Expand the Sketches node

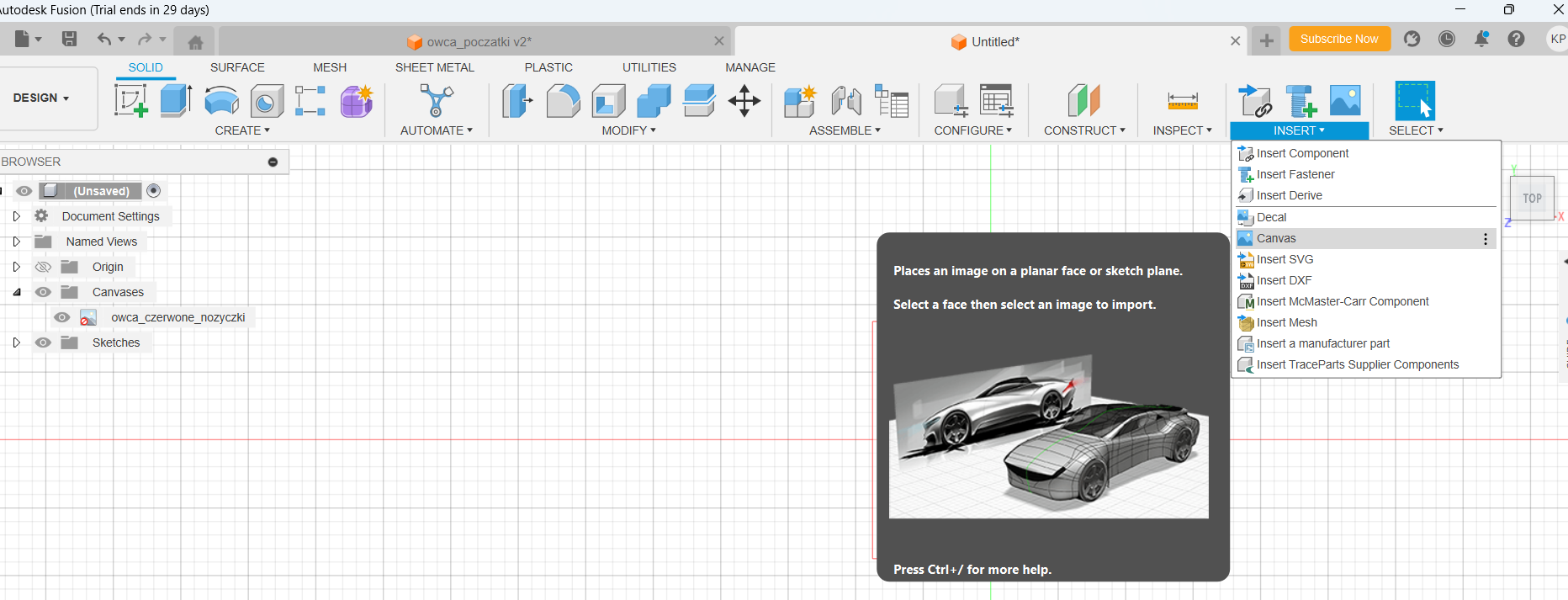coord(16,342)
